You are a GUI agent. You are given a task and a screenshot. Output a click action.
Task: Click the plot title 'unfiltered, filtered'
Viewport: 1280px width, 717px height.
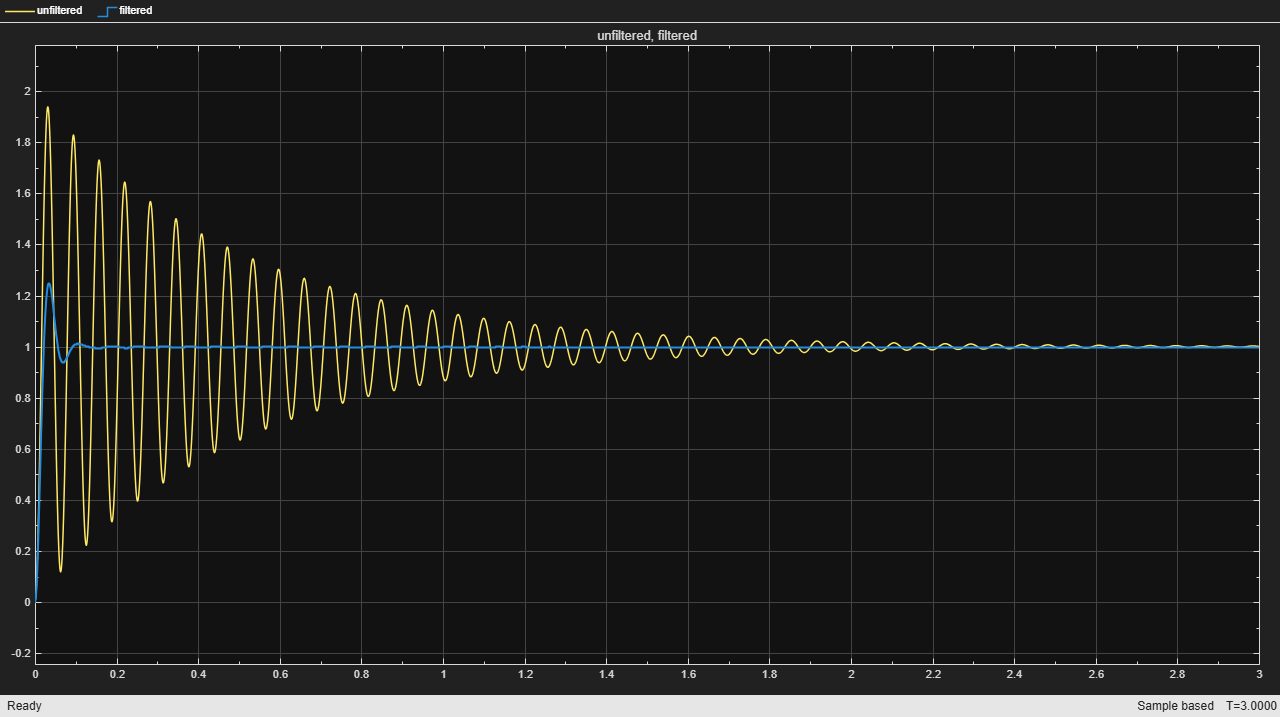point(647,36)
